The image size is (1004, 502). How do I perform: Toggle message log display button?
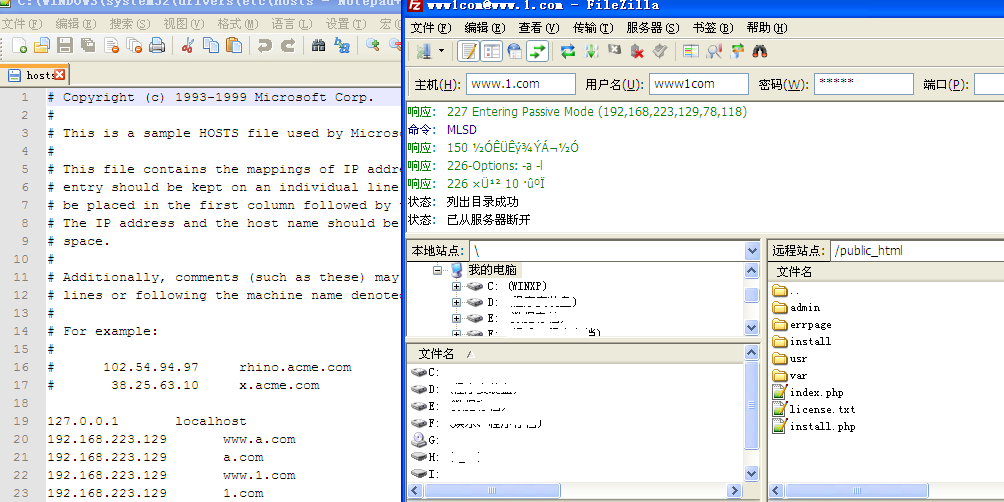coord(468,51)
